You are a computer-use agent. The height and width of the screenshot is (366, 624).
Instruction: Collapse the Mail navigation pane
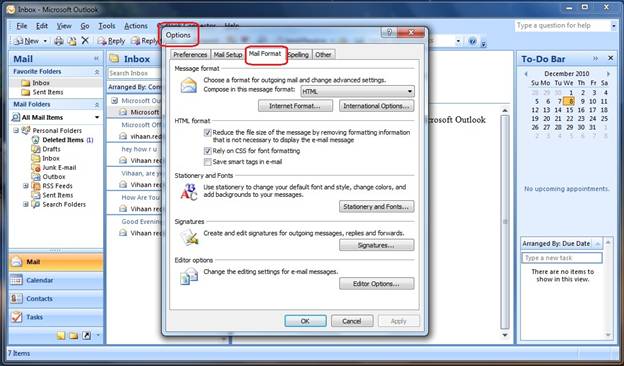coord(96,59)
